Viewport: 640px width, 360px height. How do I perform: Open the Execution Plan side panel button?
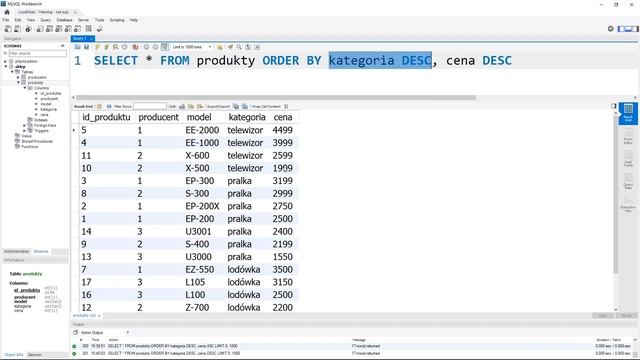[x=628, y=203]
